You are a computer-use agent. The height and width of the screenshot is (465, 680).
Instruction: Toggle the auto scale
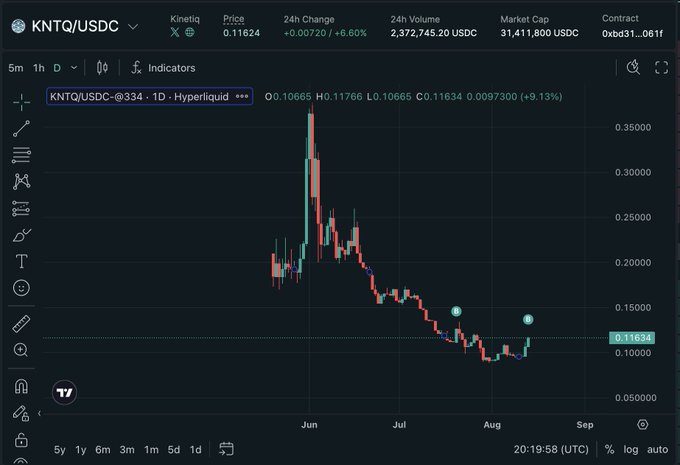657,449
